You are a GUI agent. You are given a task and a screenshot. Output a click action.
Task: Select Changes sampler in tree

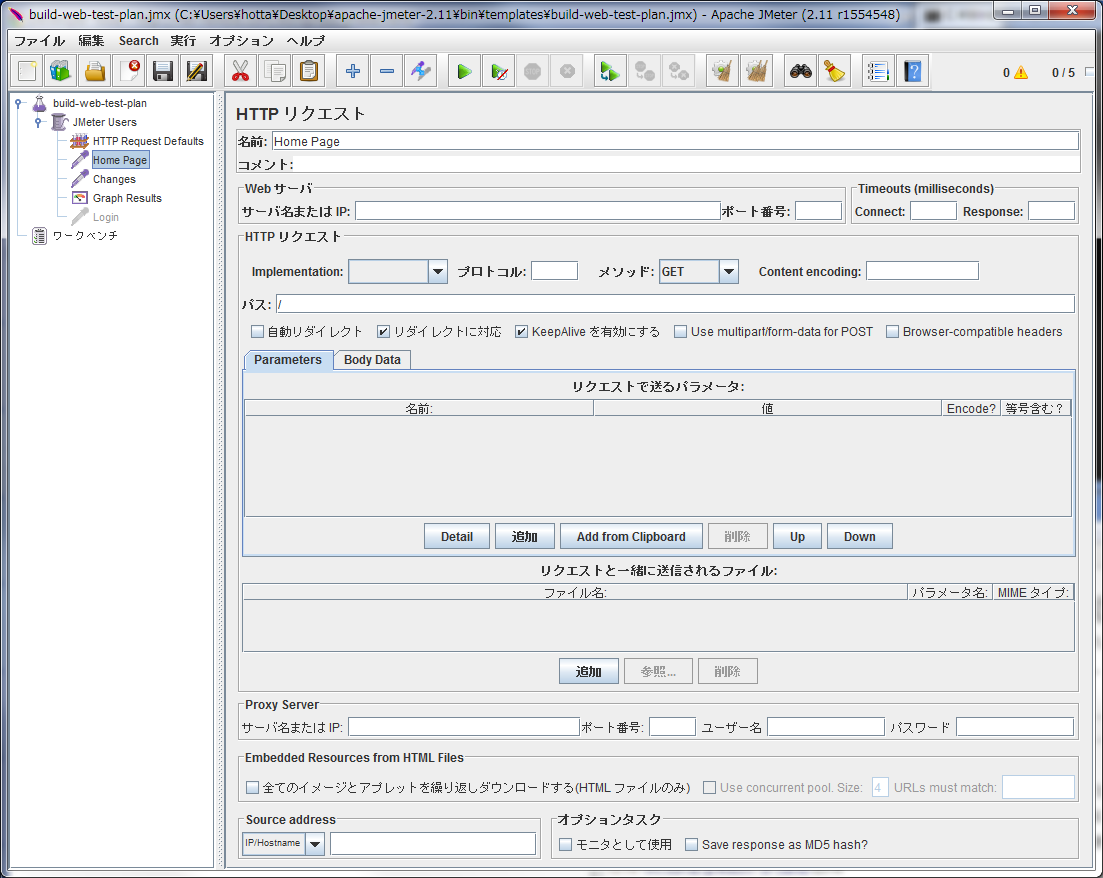tap(114, 179)
